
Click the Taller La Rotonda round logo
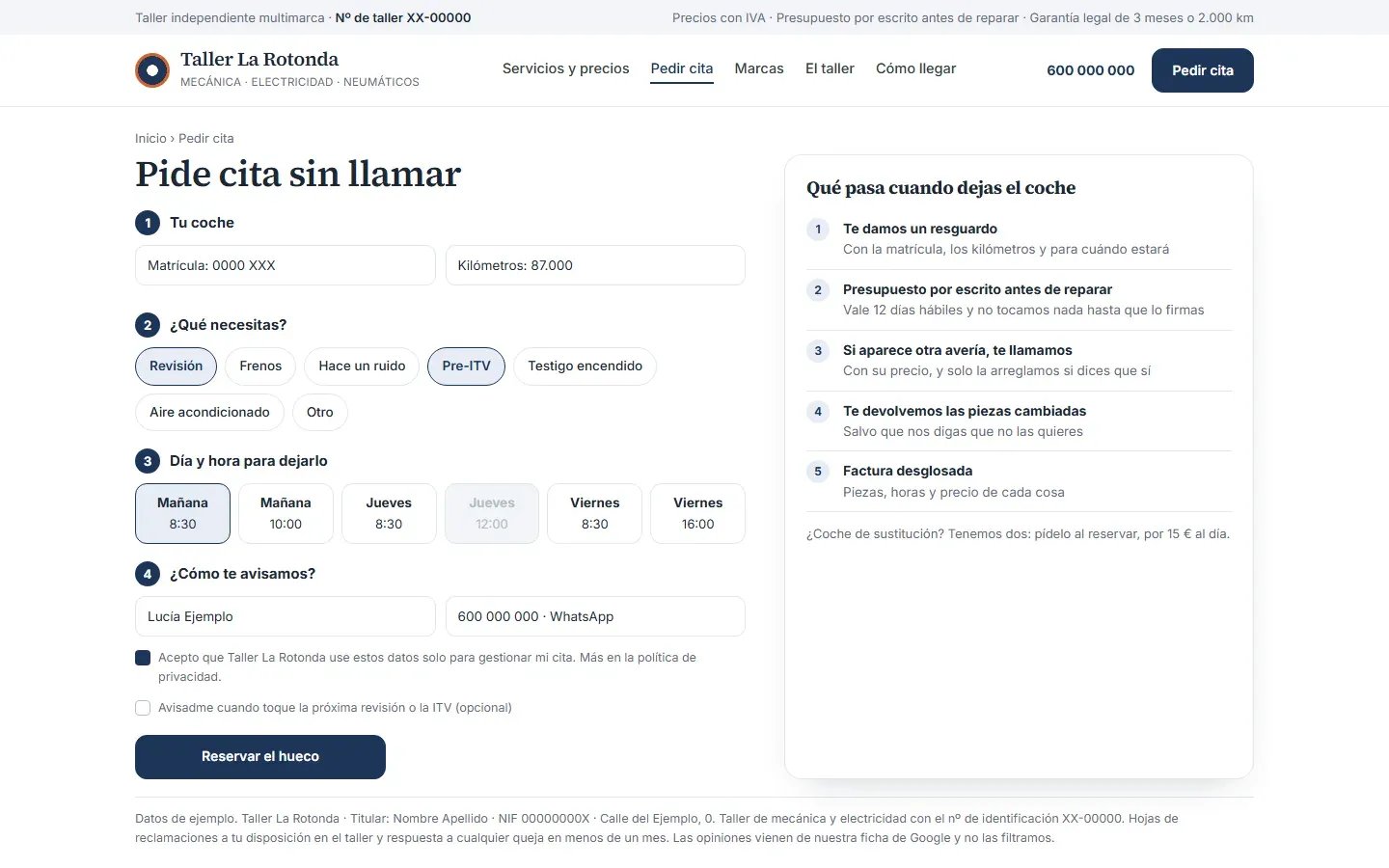(x=152, y=70)
